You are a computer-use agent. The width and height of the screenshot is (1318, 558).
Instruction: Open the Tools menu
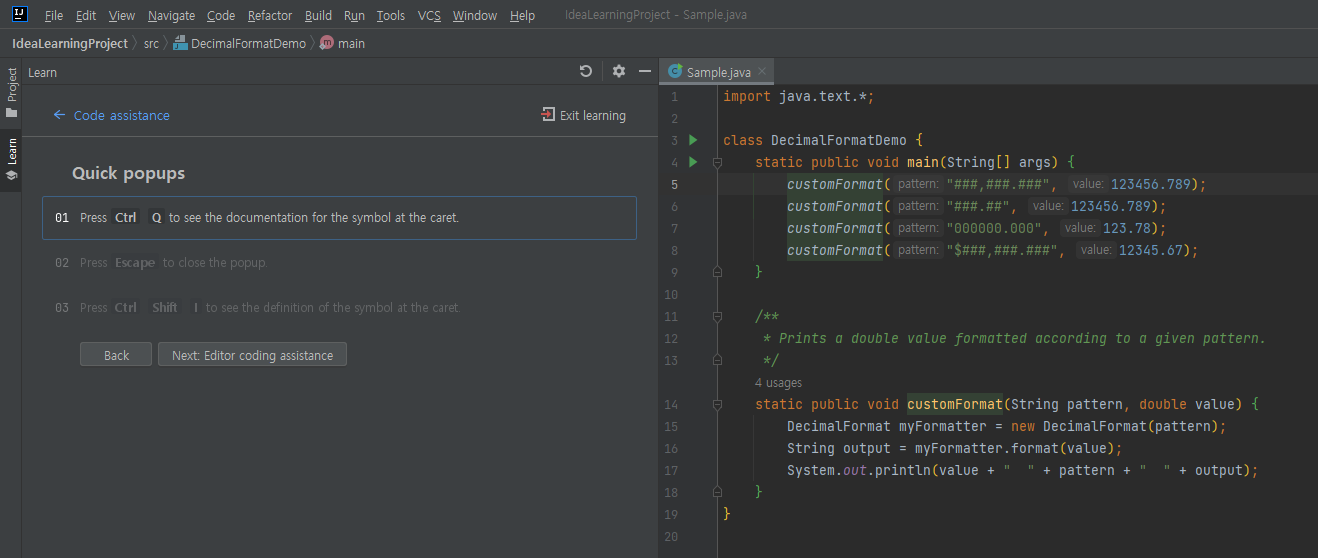pyautogui.click(x=391, y=16)
